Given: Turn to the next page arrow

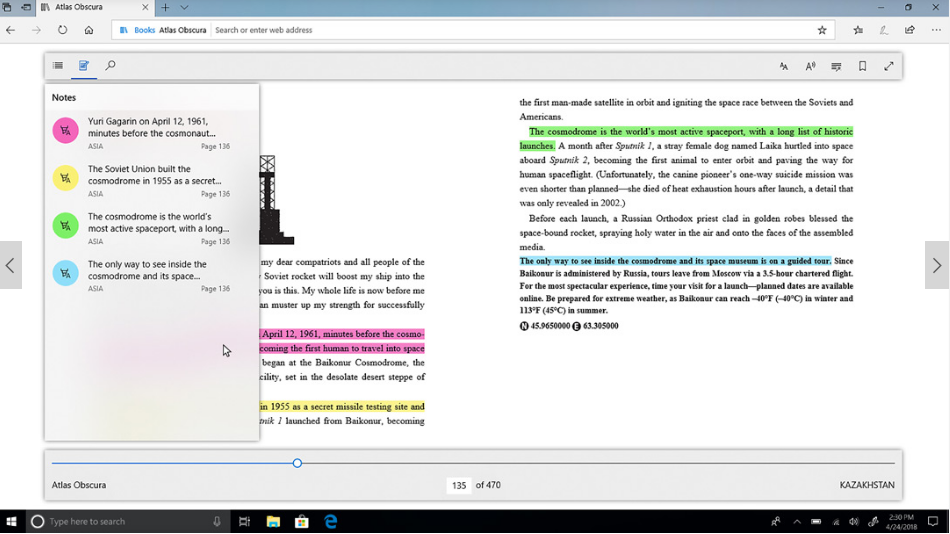Looking at the screenshot, I should [x=937, y=265].
